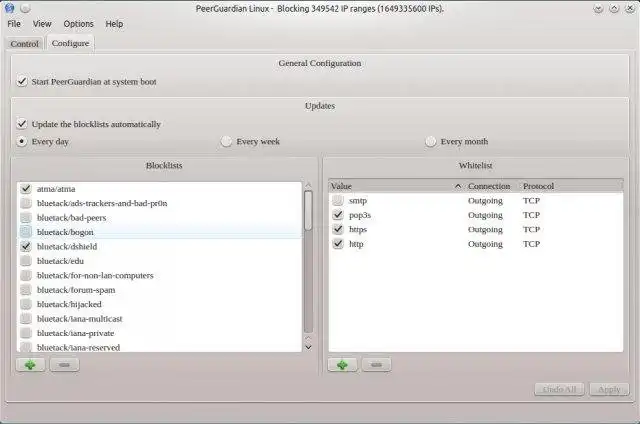Open the View menu
Screen dimensions: 640x424
42,24
